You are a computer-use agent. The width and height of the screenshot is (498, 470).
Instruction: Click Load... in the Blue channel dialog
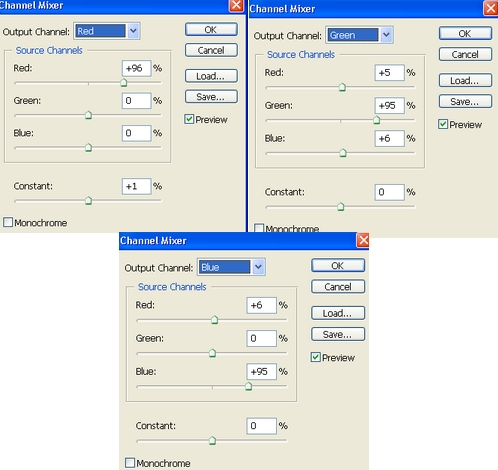point(338,313)
